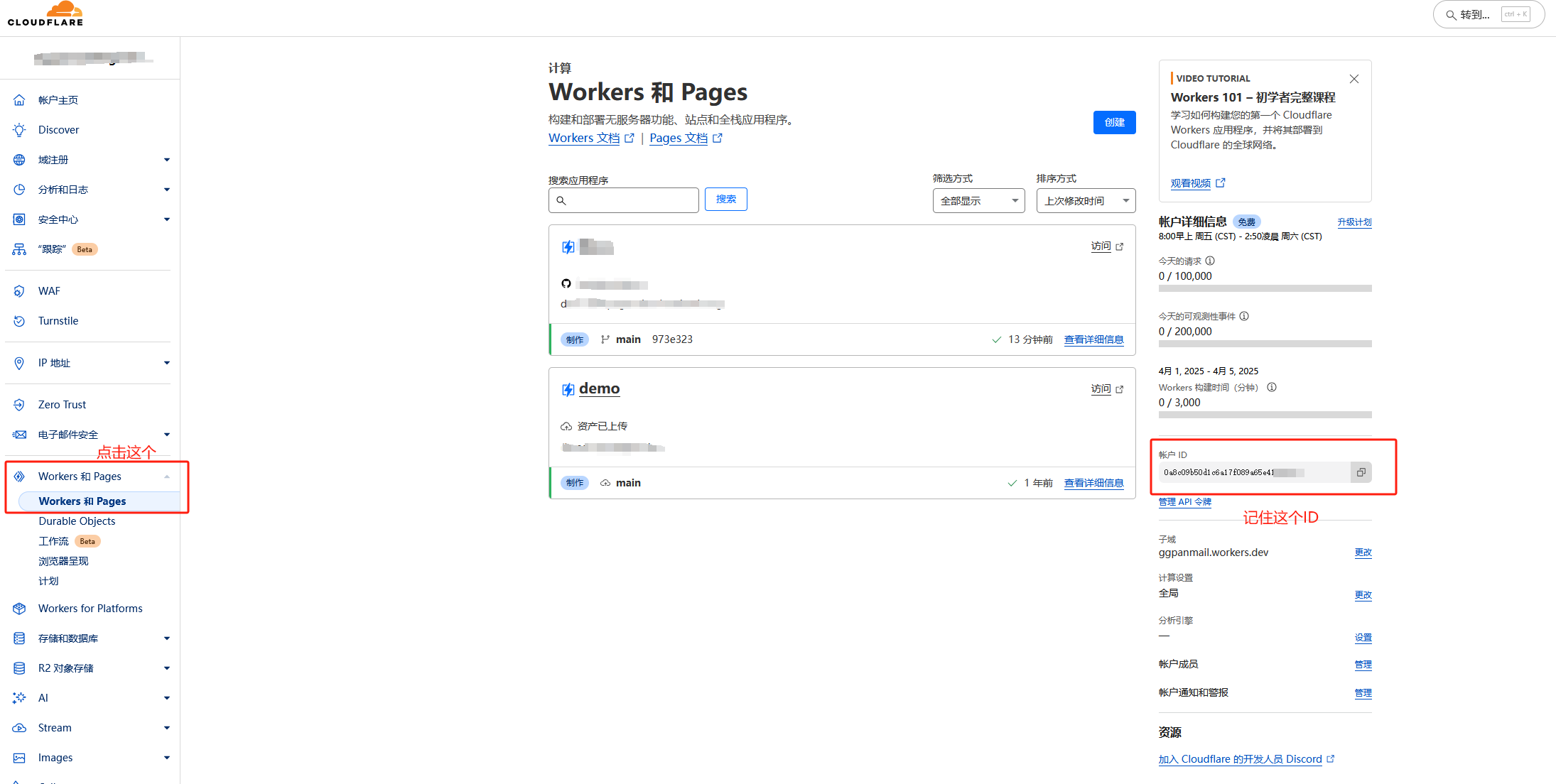
Task: Click the Turnstile sidebar icon
Action: (x=19, y=321)
